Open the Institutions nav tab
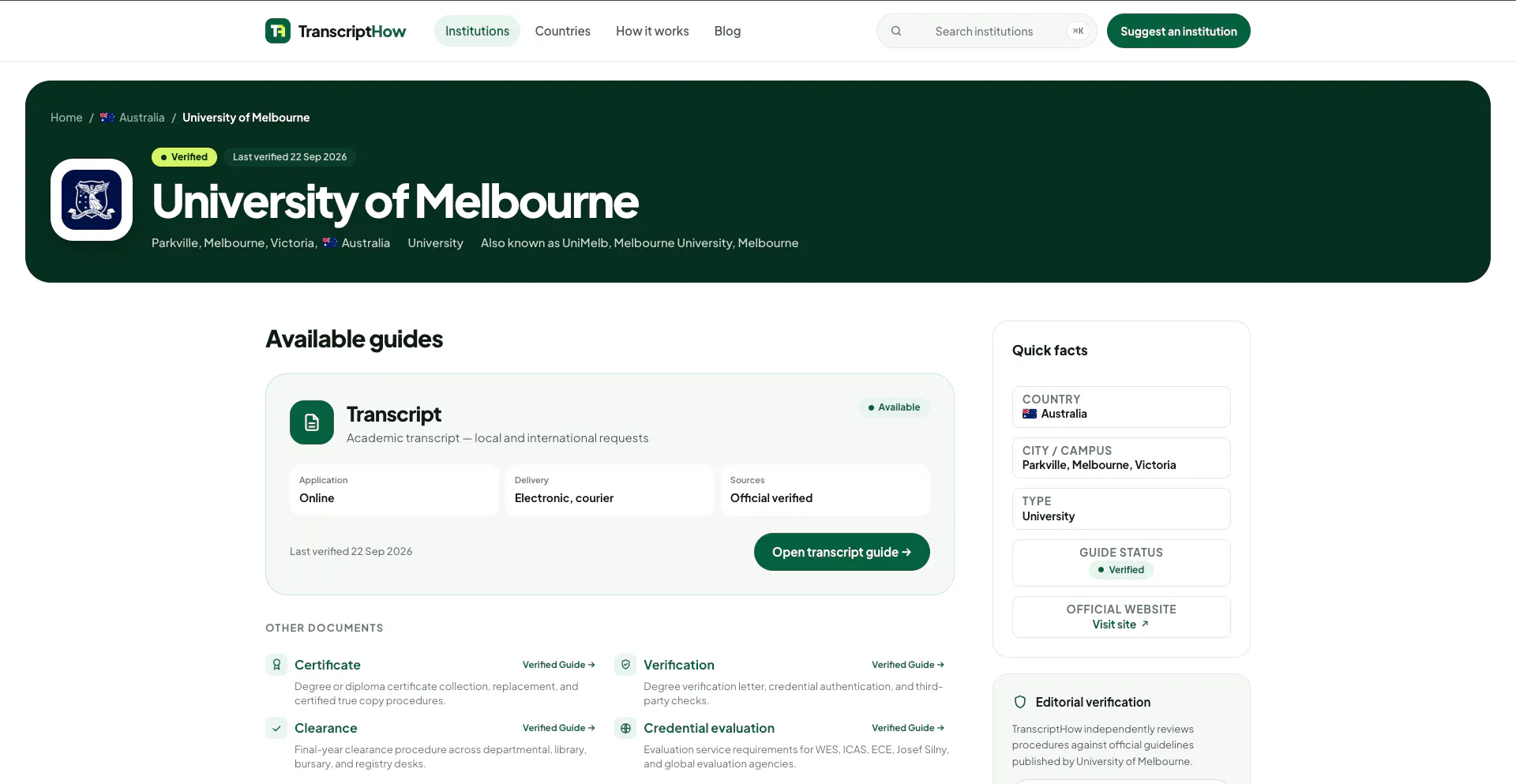 click(x=477, y=31)
